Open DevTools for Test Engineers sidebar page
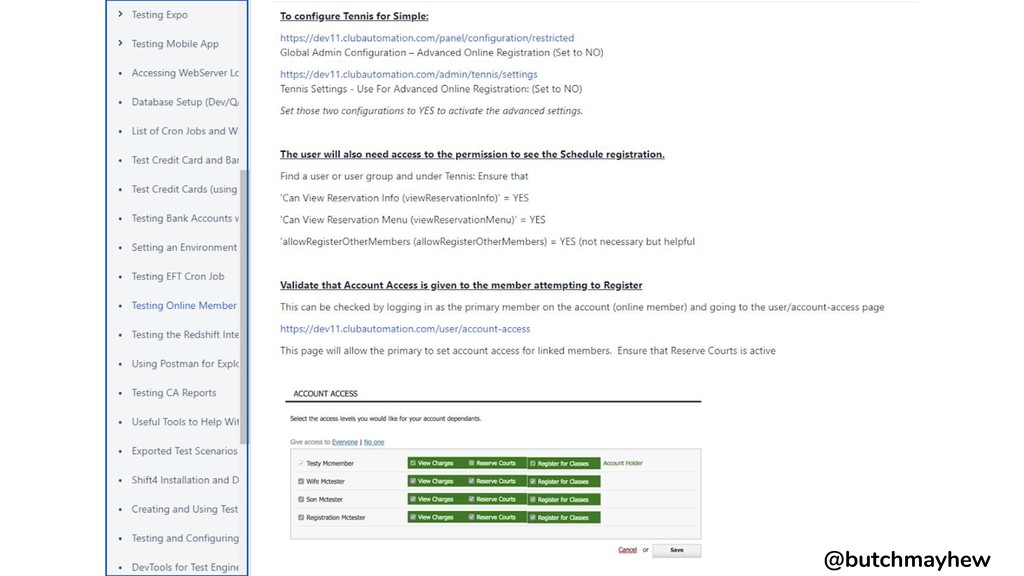Screen dimensions: 1024x576 click(x=185, y=567)
